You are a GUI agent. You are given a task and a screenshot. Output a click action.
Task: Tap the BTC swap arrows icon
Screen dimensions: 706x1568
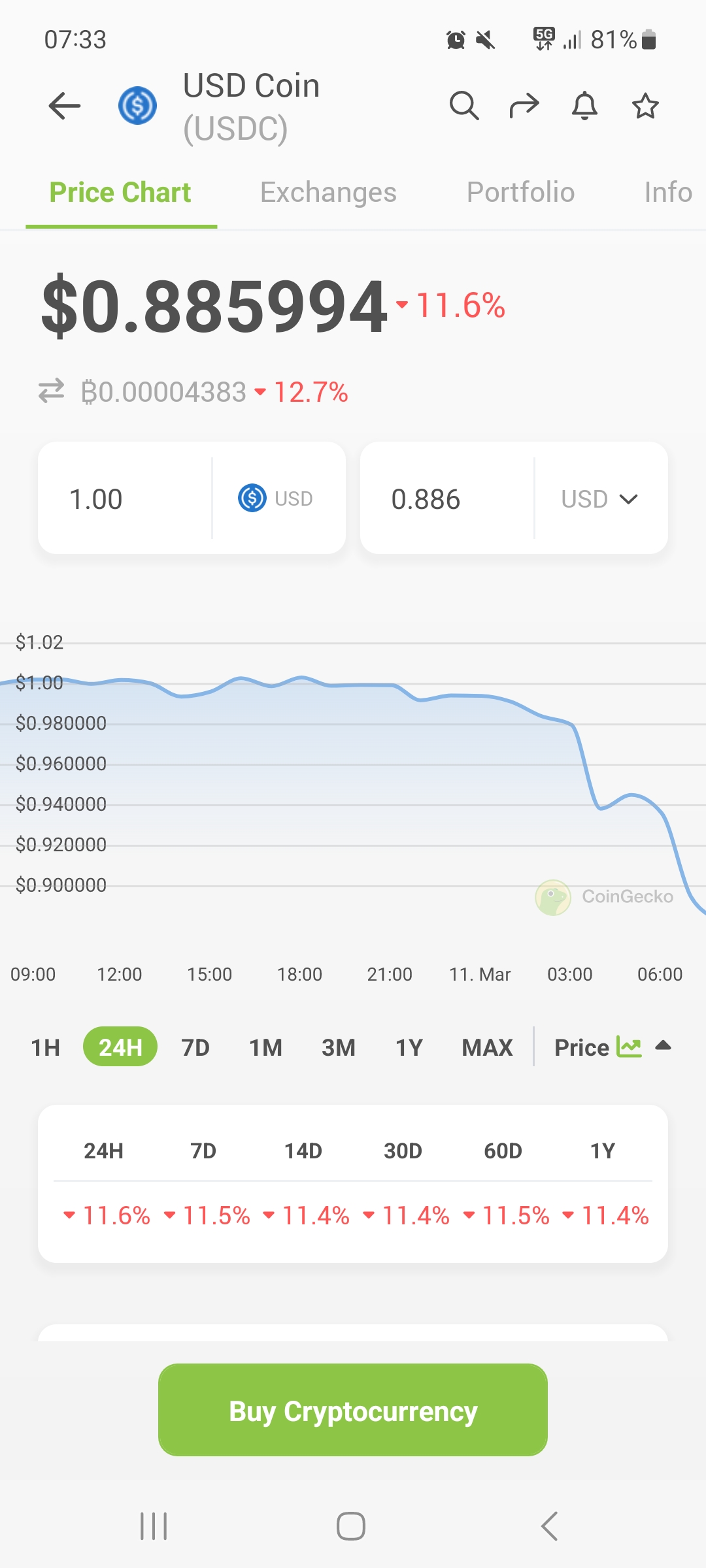52,391
